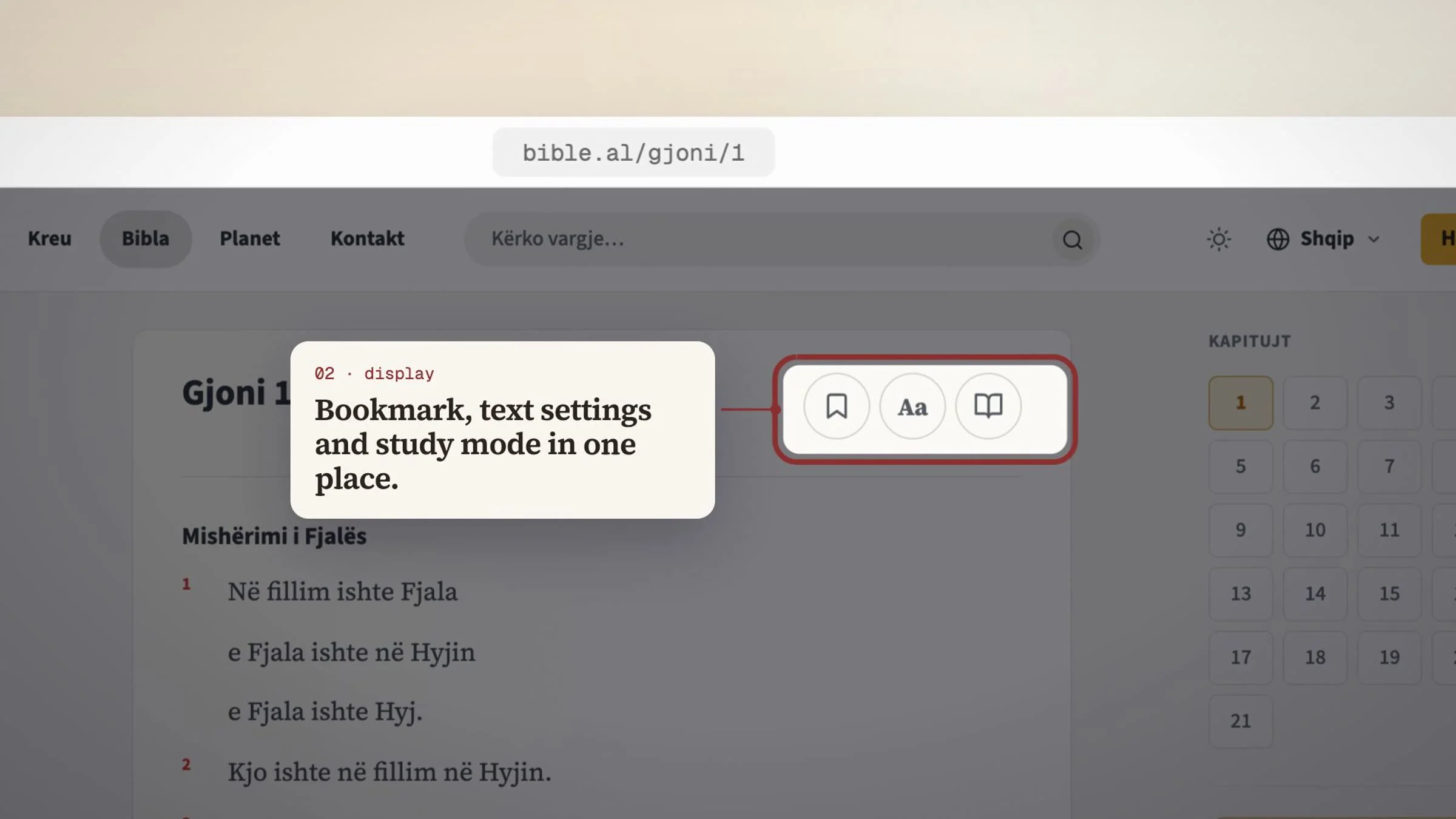Image resolution: width=1456 pixels, height=819 pixels.
Task: Click the 'Gjoni 1' chapter title
Action: point(236,393)
